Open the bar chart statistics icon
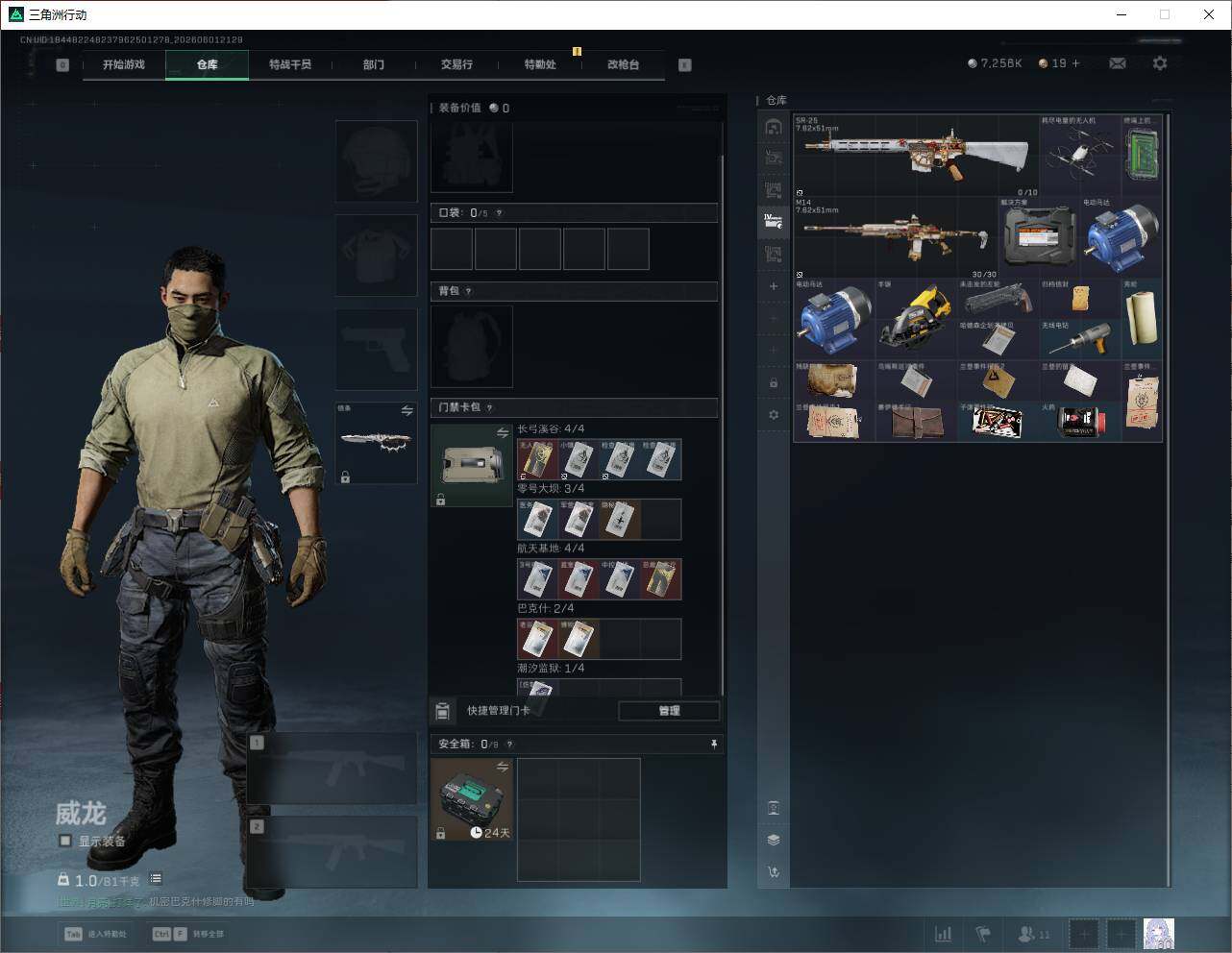1232x953 pixels. click(944, 934)
